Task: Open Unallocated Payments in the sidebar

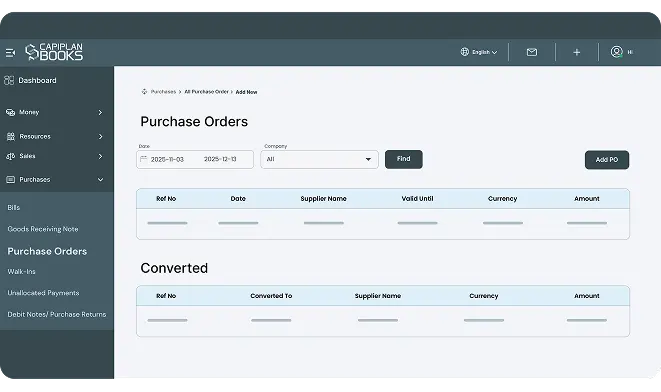Action: pyautogui.click(x=43, y=293)
